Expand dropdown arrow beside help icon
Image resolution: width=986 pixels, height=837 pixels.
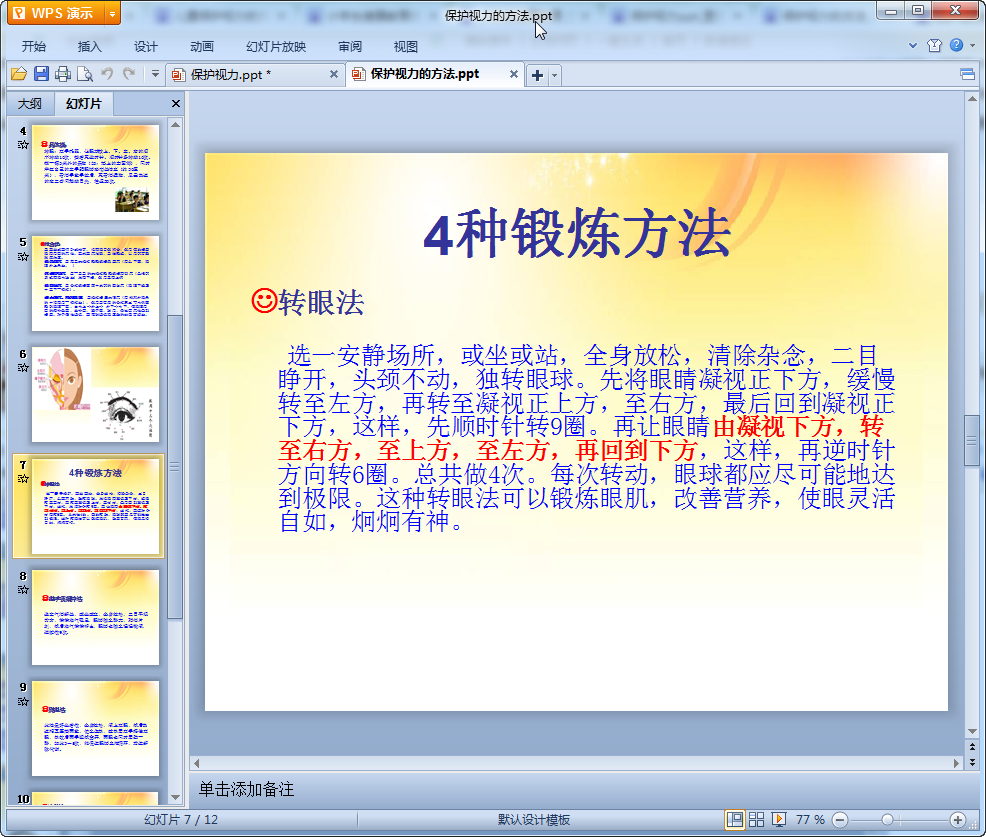coord(972,45)
